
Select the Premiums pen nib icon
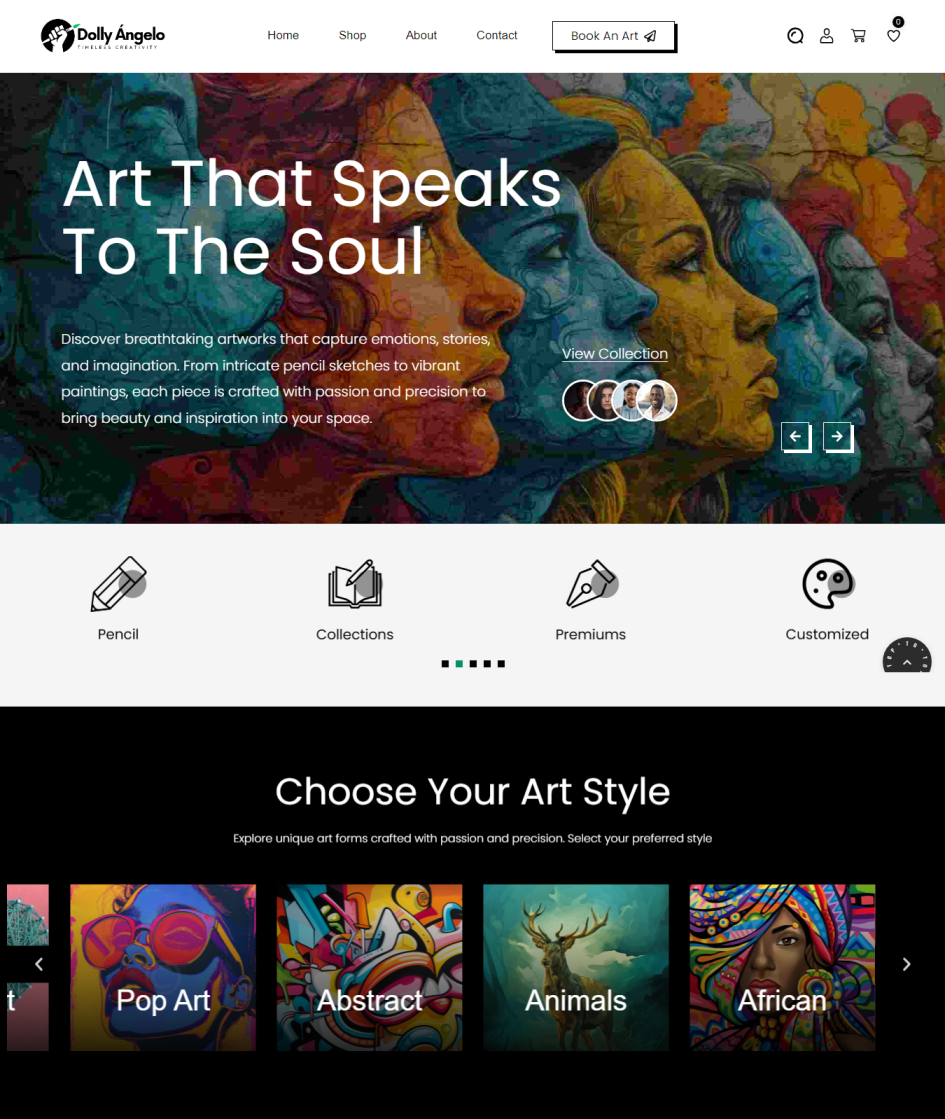point(591,584)
